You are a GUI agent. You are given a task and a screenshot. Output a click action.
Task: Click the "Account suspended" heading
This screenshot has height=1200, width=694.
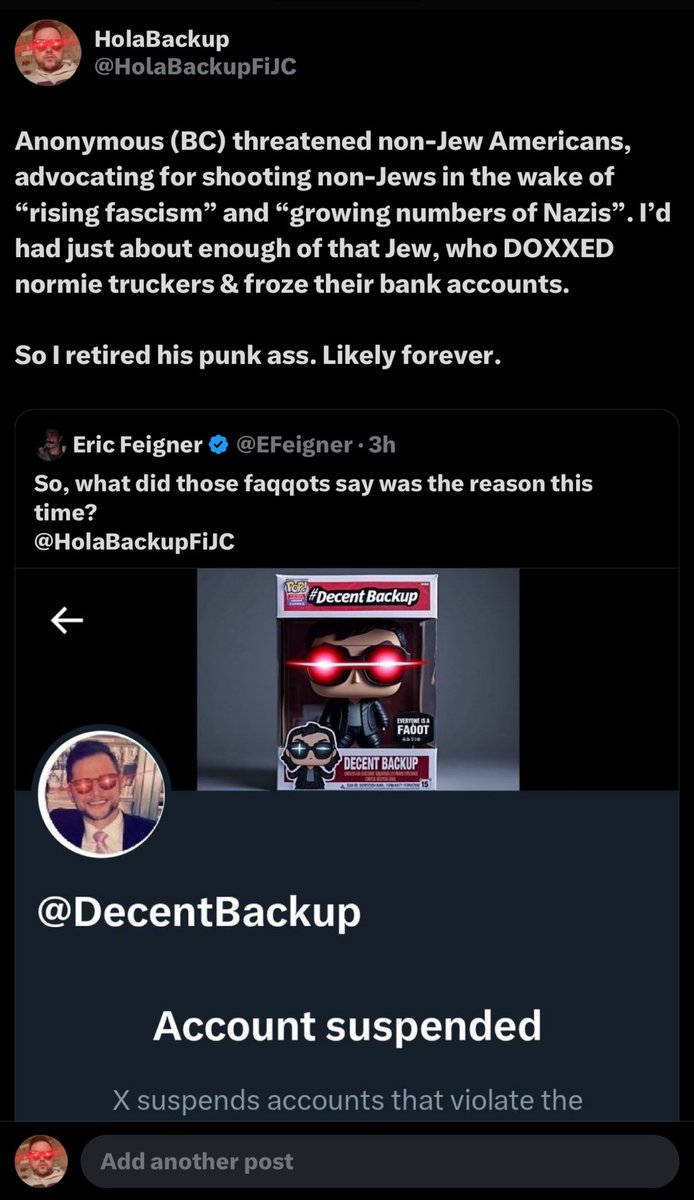pos(347,1025)
